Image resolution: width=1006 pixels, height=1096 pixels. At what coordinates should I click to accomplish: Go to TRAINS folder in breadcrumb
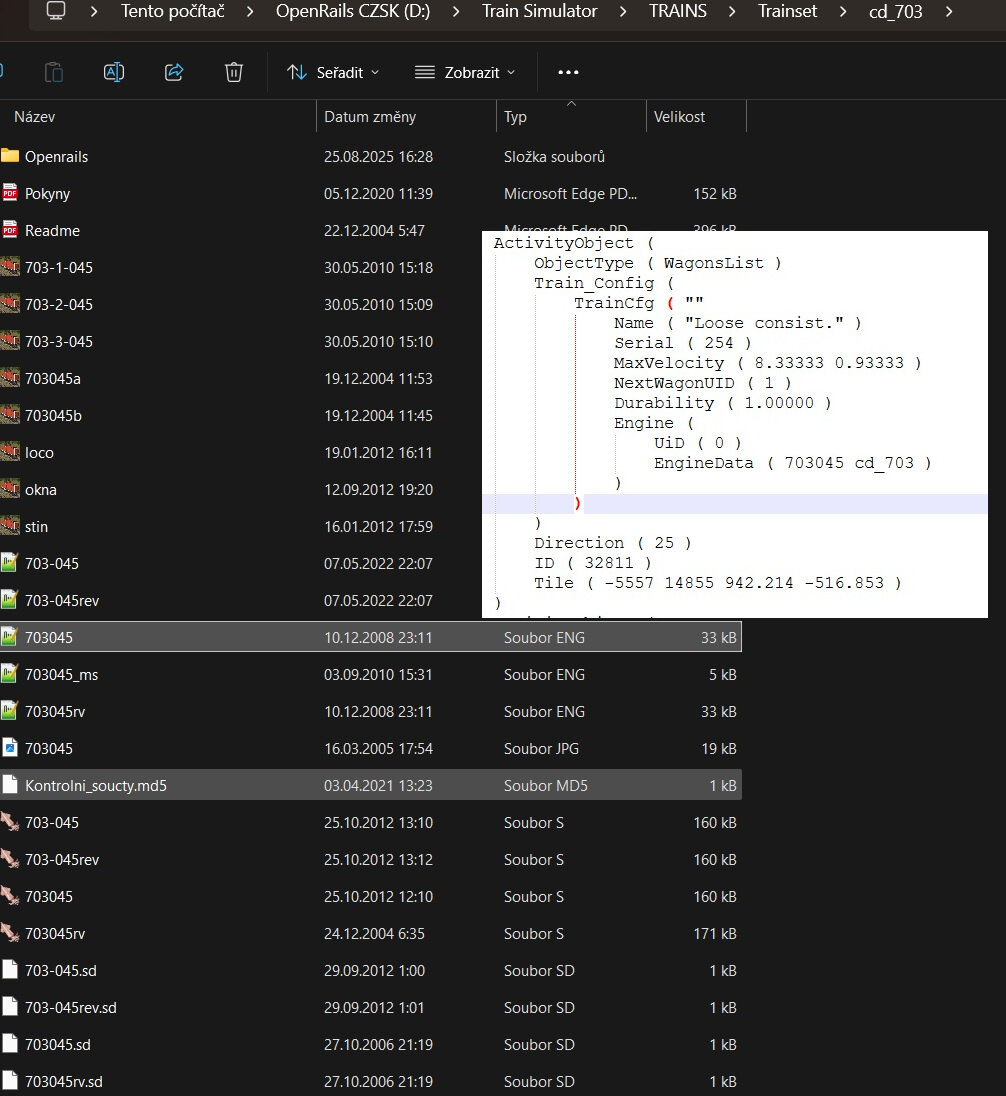[677, 12]
